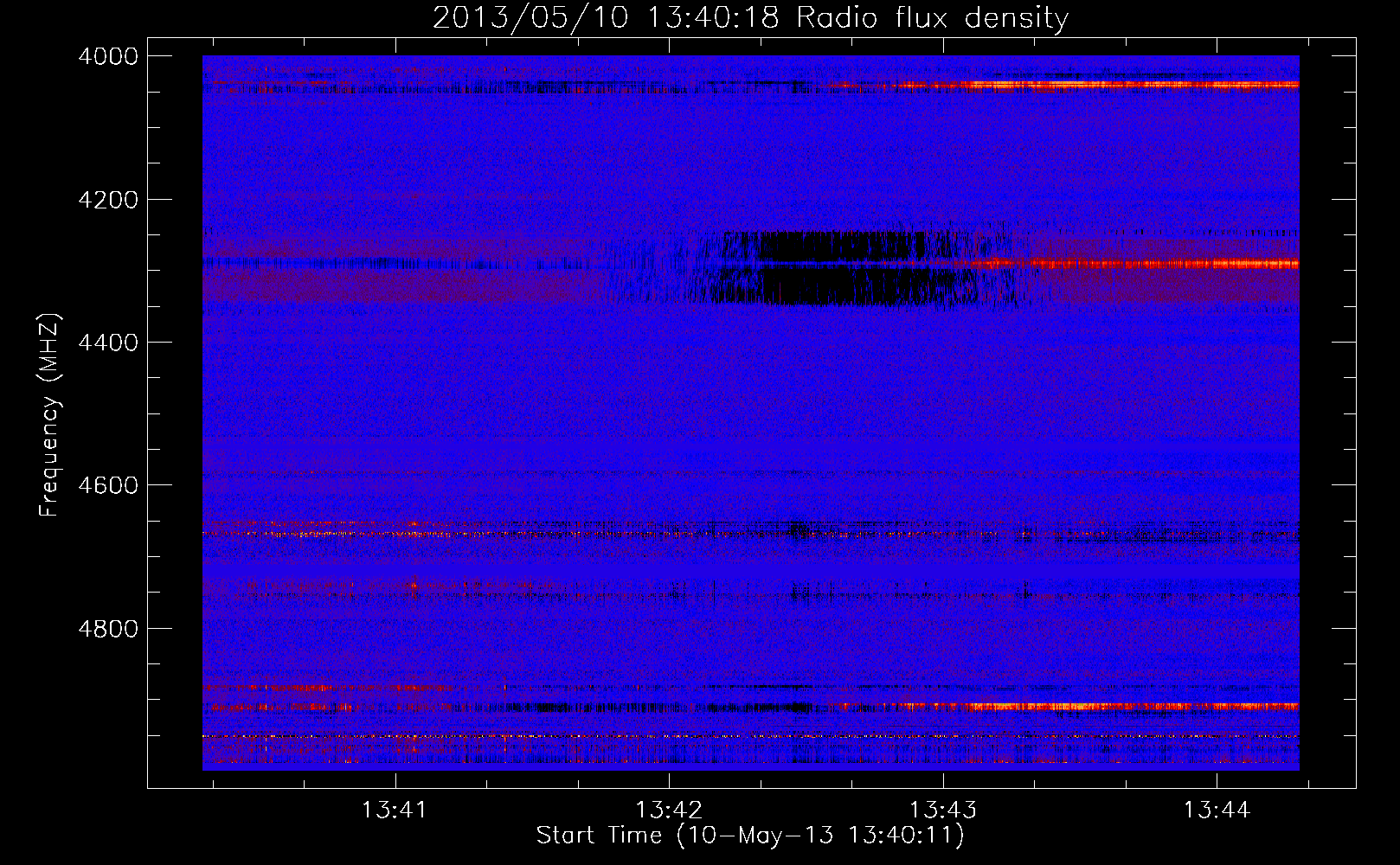The width and height of the screenshot is (1400, 865).
Task: Click the 4800 frequency tick label
Action: (x=108, y=628)
